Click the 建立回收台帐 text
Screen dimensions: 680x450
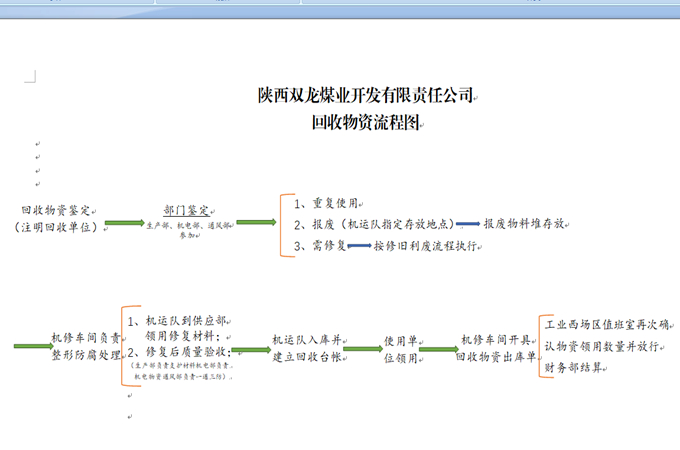click(307, 357)
